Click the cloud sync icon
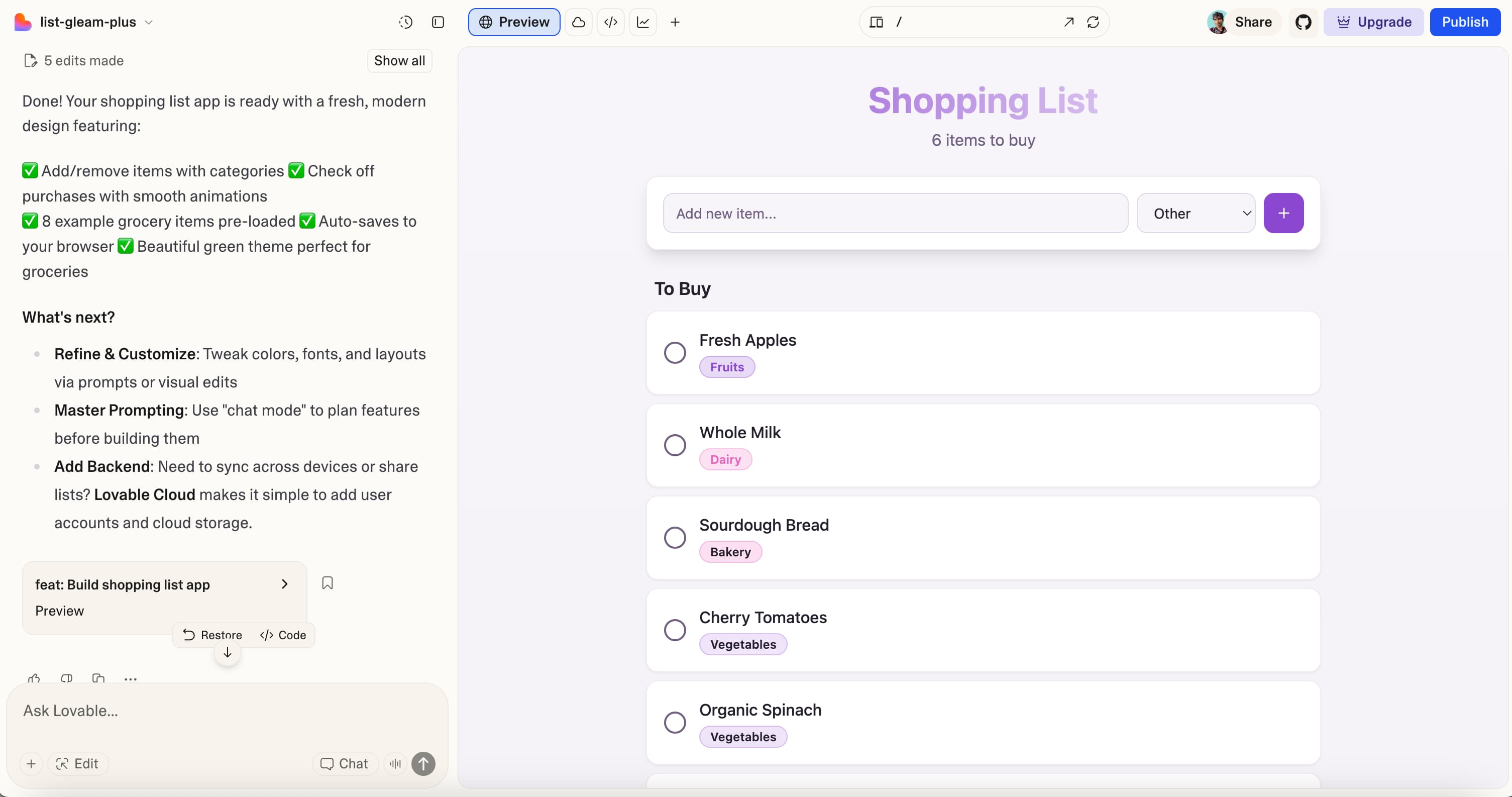 (x=578, y=22)
